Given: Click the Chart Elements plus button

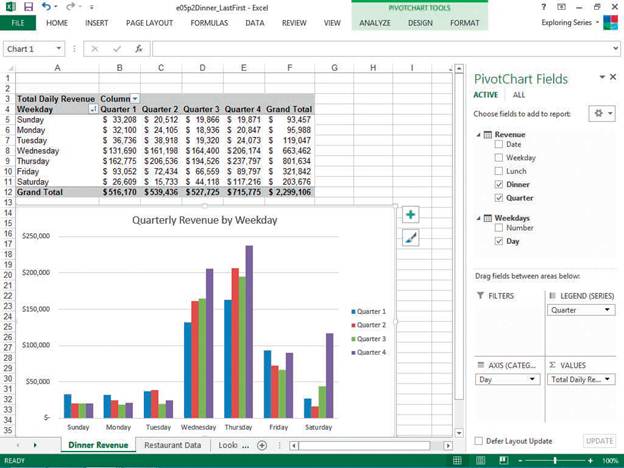Looking at the screenshot, I should pyautogui.click(x=411, y=215).
